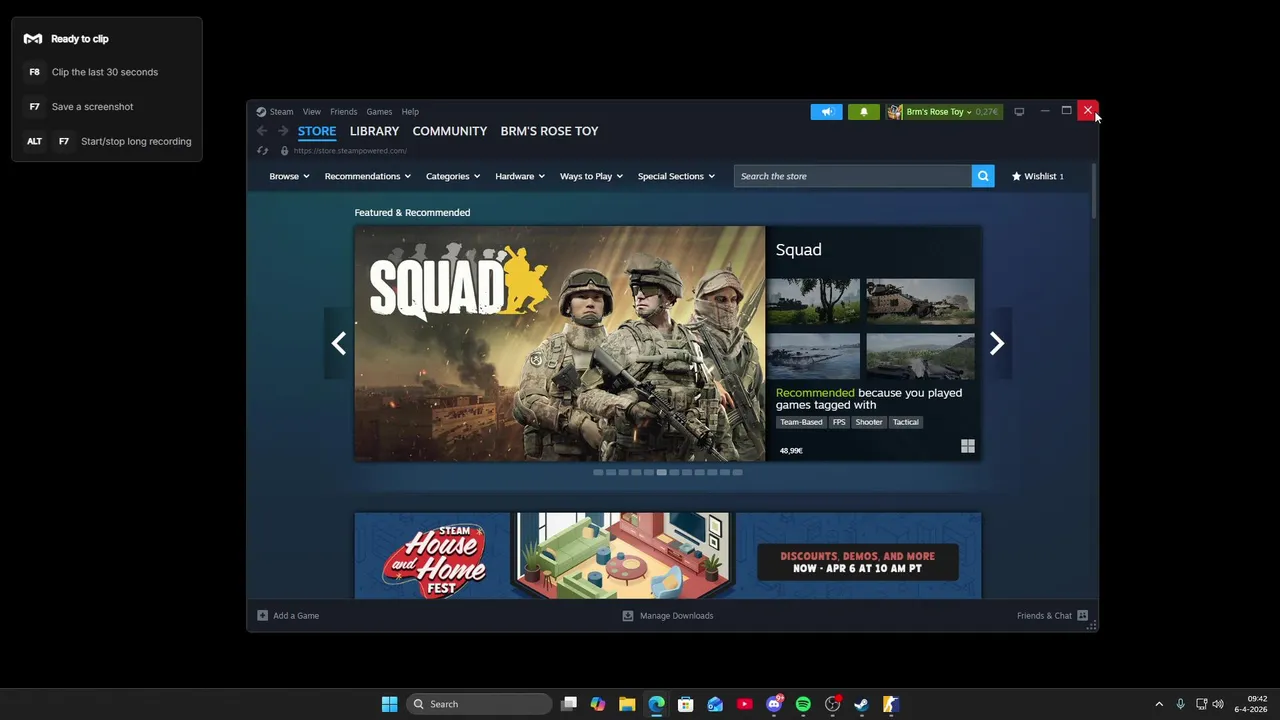This screenshot has height=720, width=1280.
Task: Show hidden system tray icons
Action: pyautogui.click(x=1159, y=704)
